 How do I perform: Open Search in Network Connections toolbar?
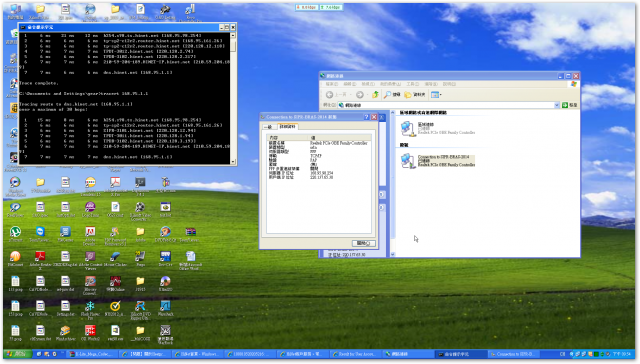click(392, 95)
